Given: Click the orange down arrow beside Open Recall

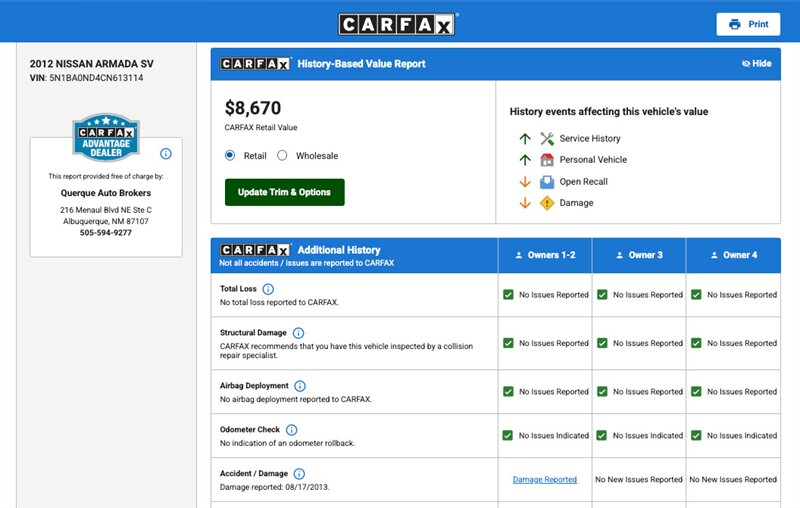Looking at the screenshot, I should [x=525, y=182].
